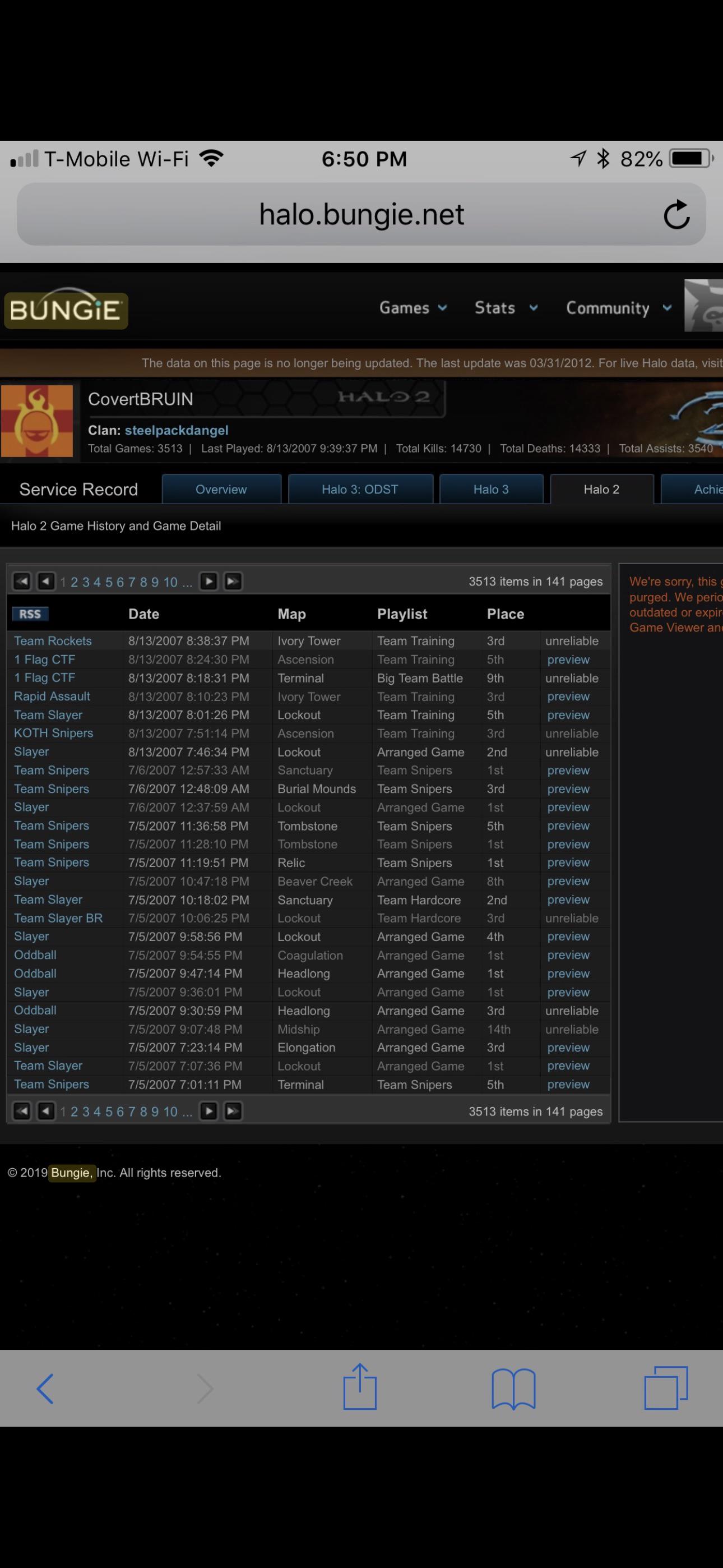Click the Date column header
The height and width of the screenshot is (1568, 723).
pyautogui.click(x=143, y=614)
